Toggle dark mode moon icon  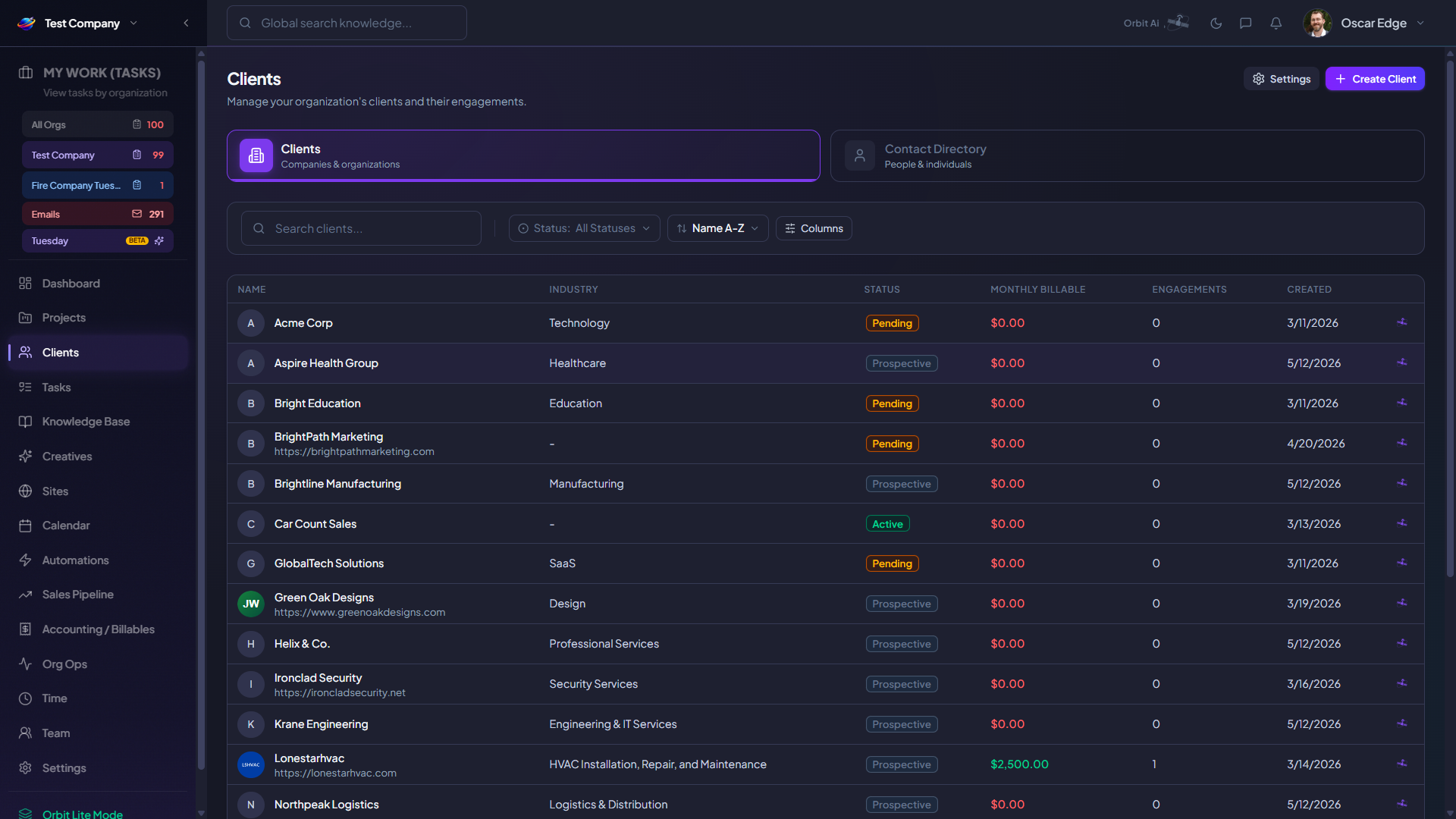1216,23
